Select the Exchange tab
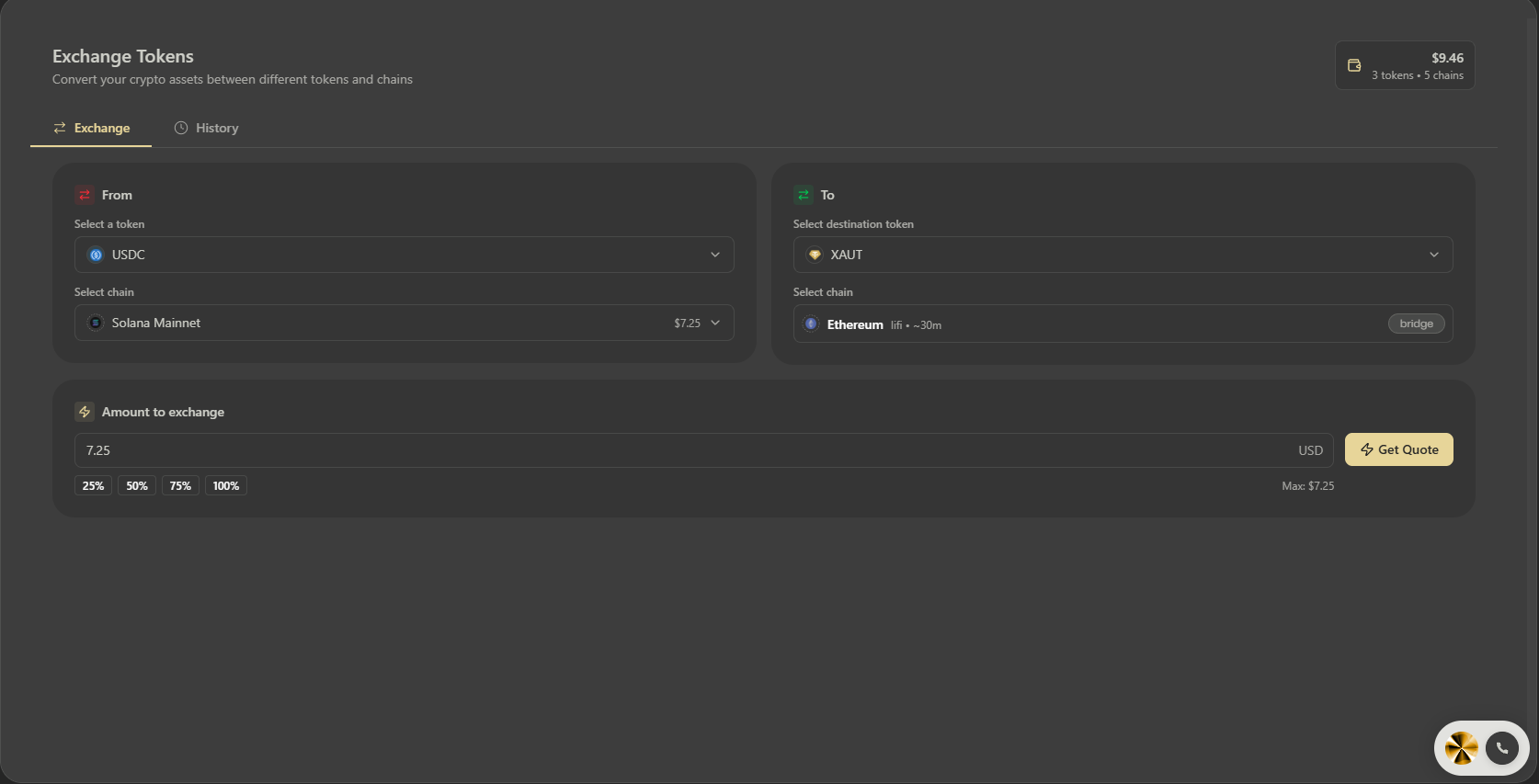1539x784 pixels. (91, 128)
